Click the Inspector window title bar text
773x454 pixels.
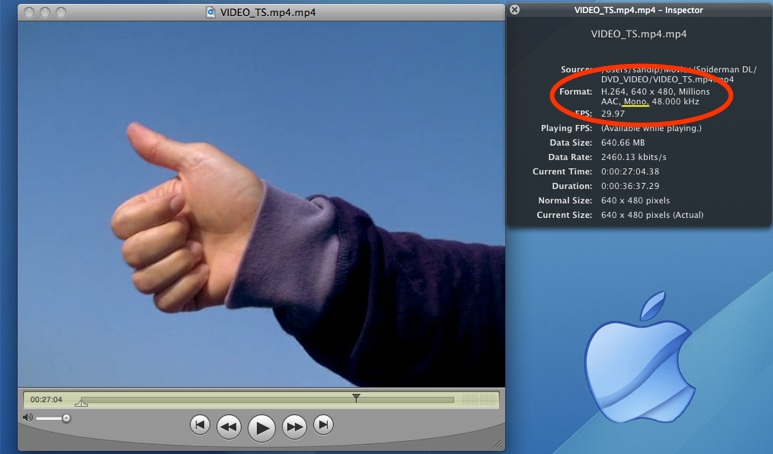point(638,10)
